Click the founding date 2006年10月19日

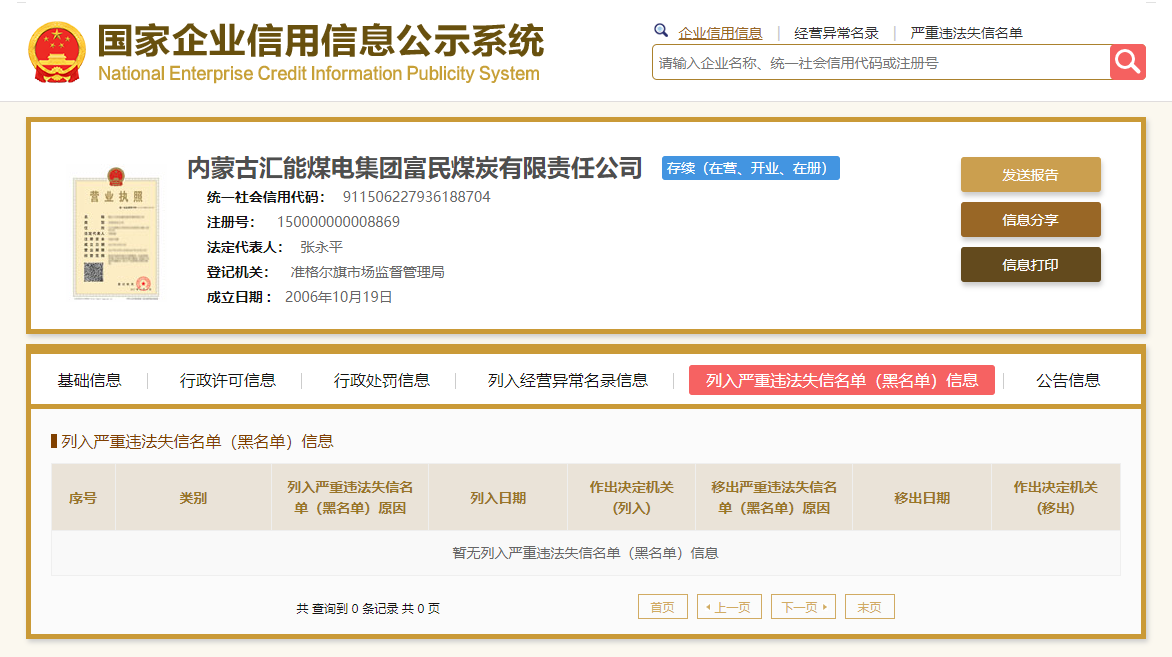339,297
